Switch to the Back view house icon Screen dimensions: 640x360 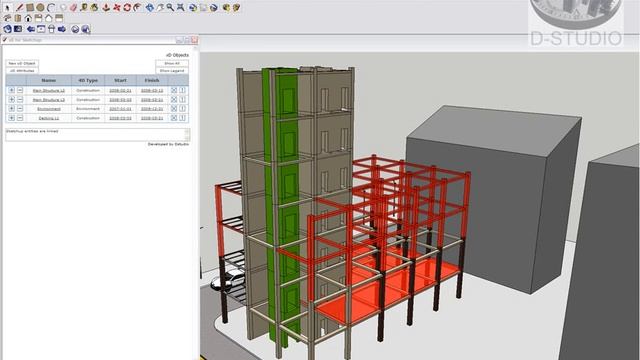[49, 18]
